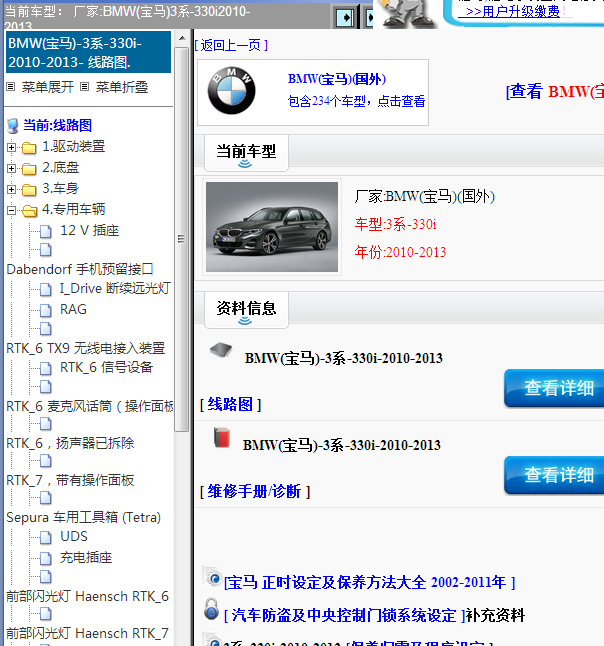604x646 pixels.
Task: Click 菜单展开 to expand all menus
Action: coord(48,87)
